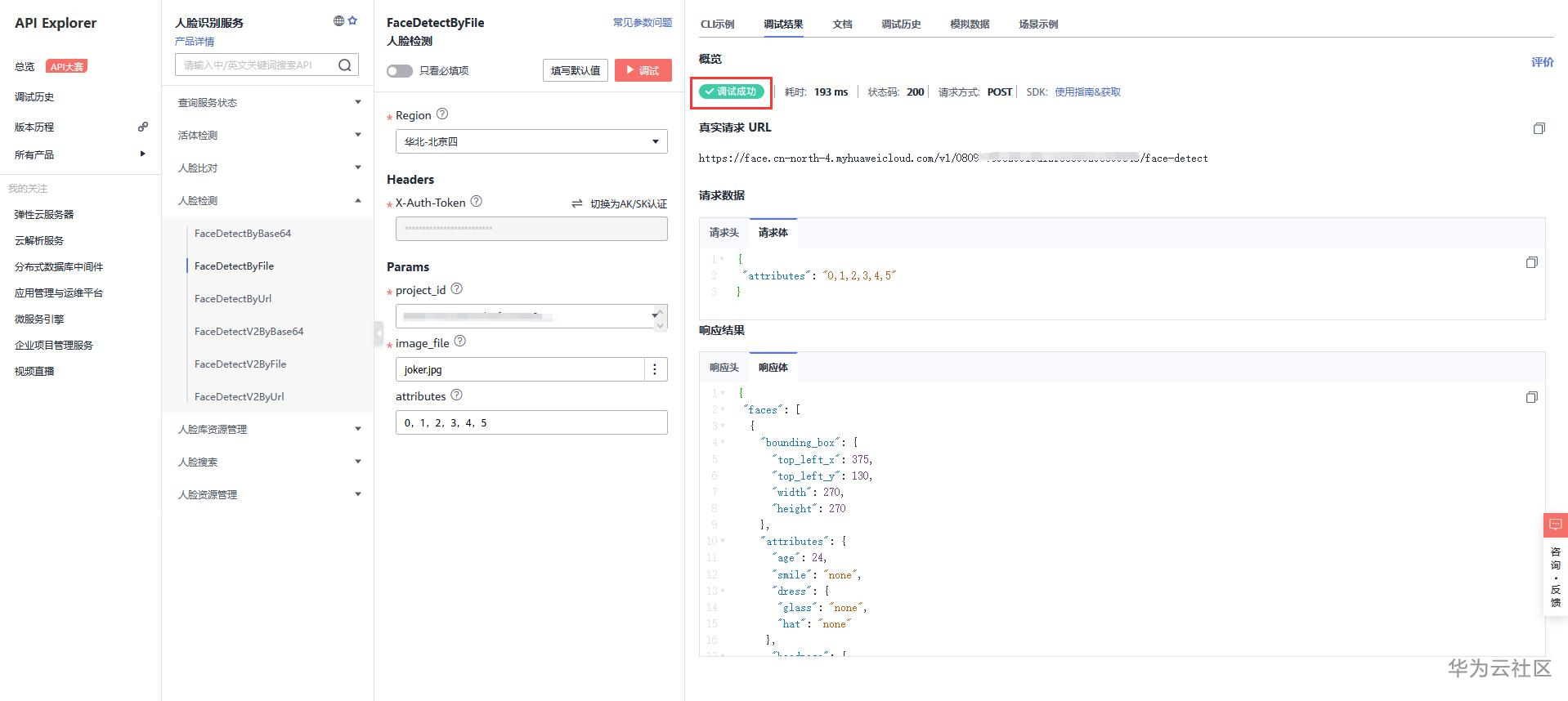Click the image_file field showing joker.jpg

pos(520,369)
